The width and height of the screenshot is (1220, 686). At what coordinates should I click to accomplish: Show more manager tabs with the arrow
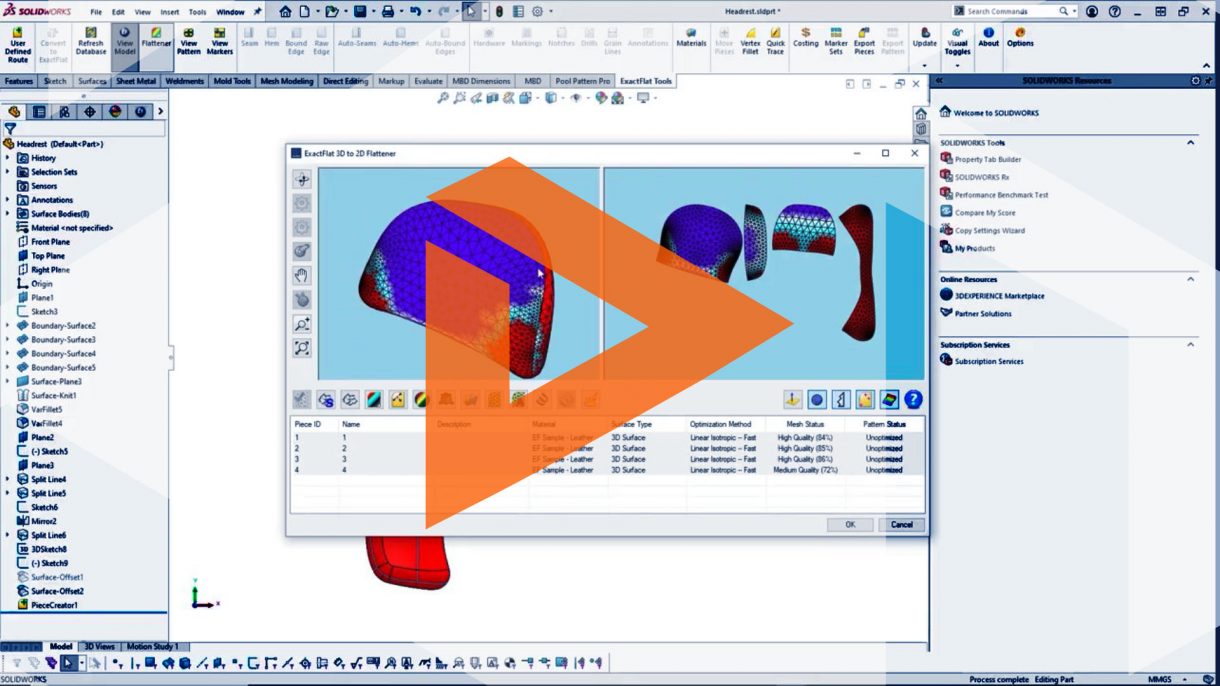click(x=160, y=112)
